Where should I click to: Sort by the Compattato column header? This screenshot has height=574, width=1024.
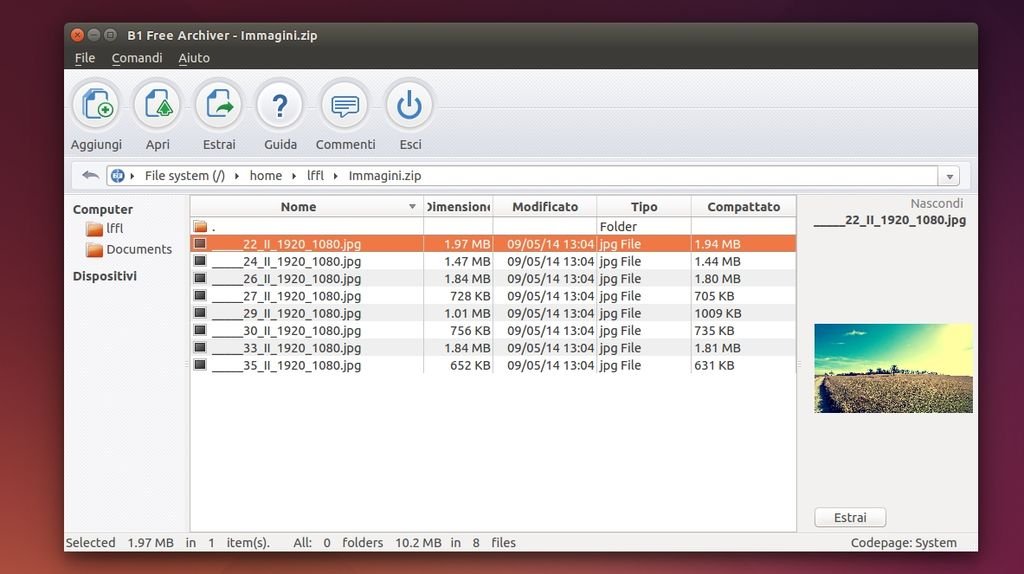tap(743, 207)
